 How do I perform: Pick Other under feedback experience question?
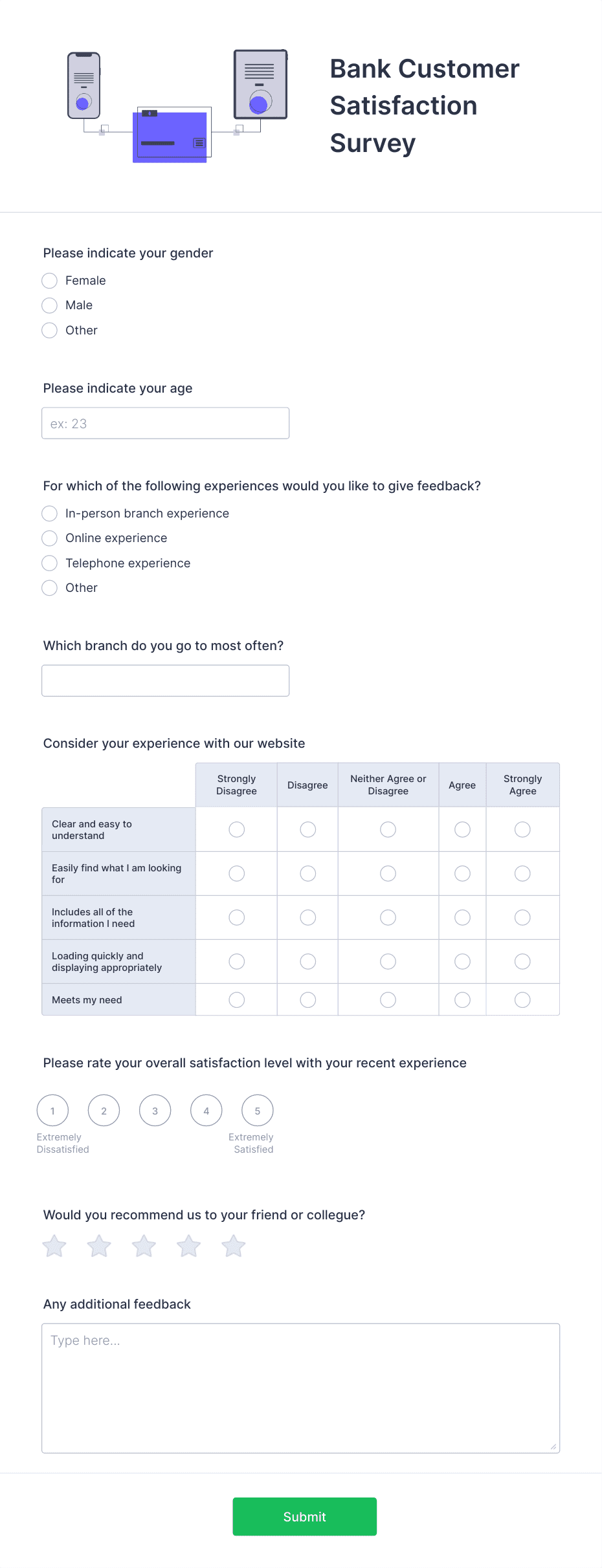(49, 587)
